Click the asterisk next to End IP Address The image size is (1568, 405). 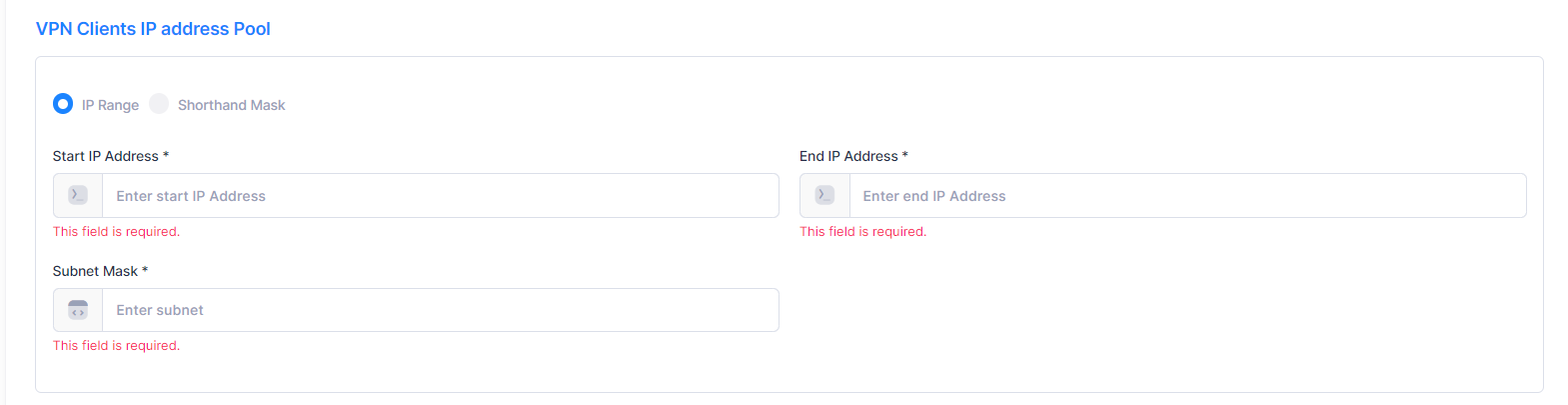point(905,155)
